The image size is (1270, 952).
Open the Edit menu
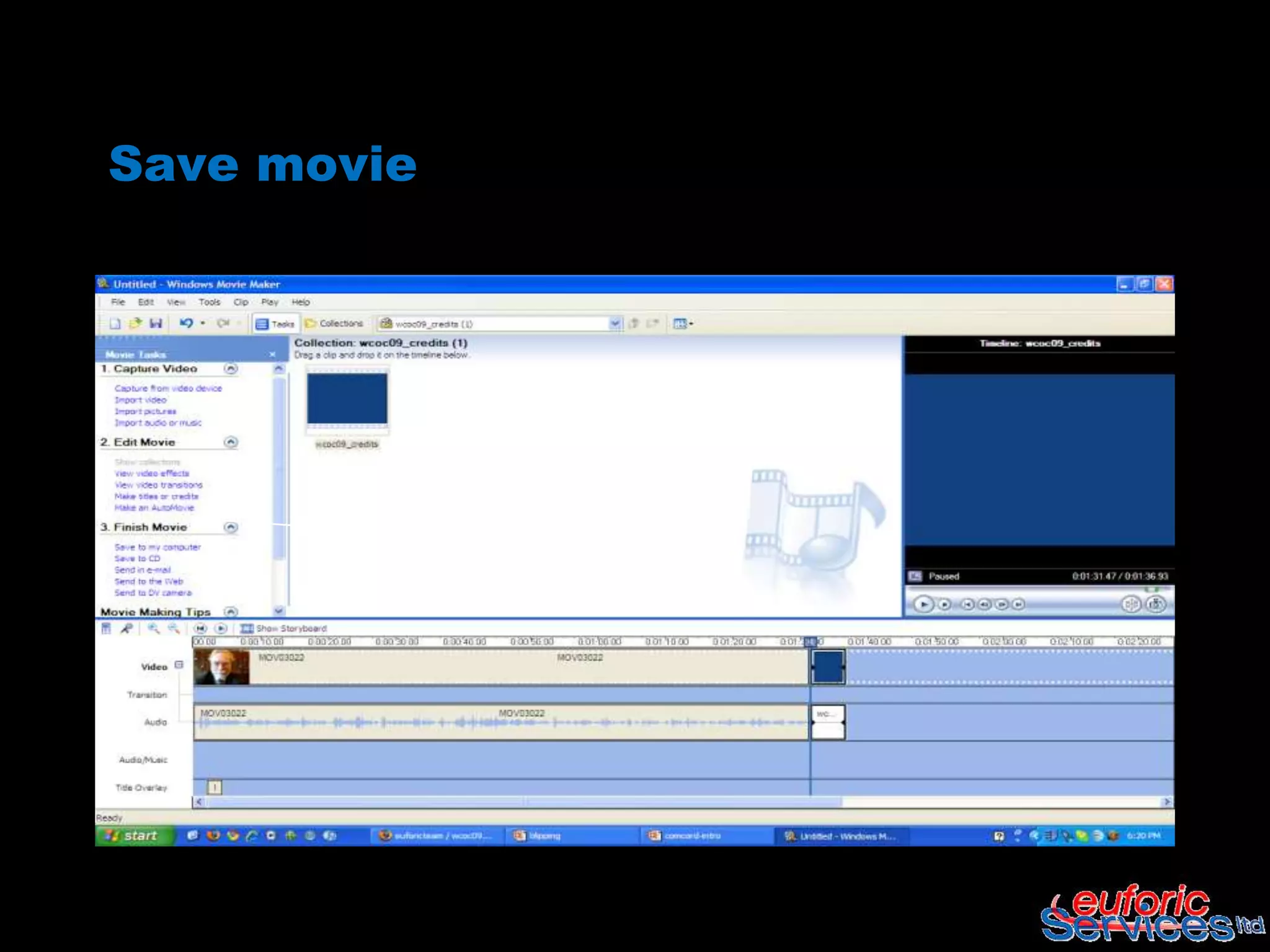point(146,302)
